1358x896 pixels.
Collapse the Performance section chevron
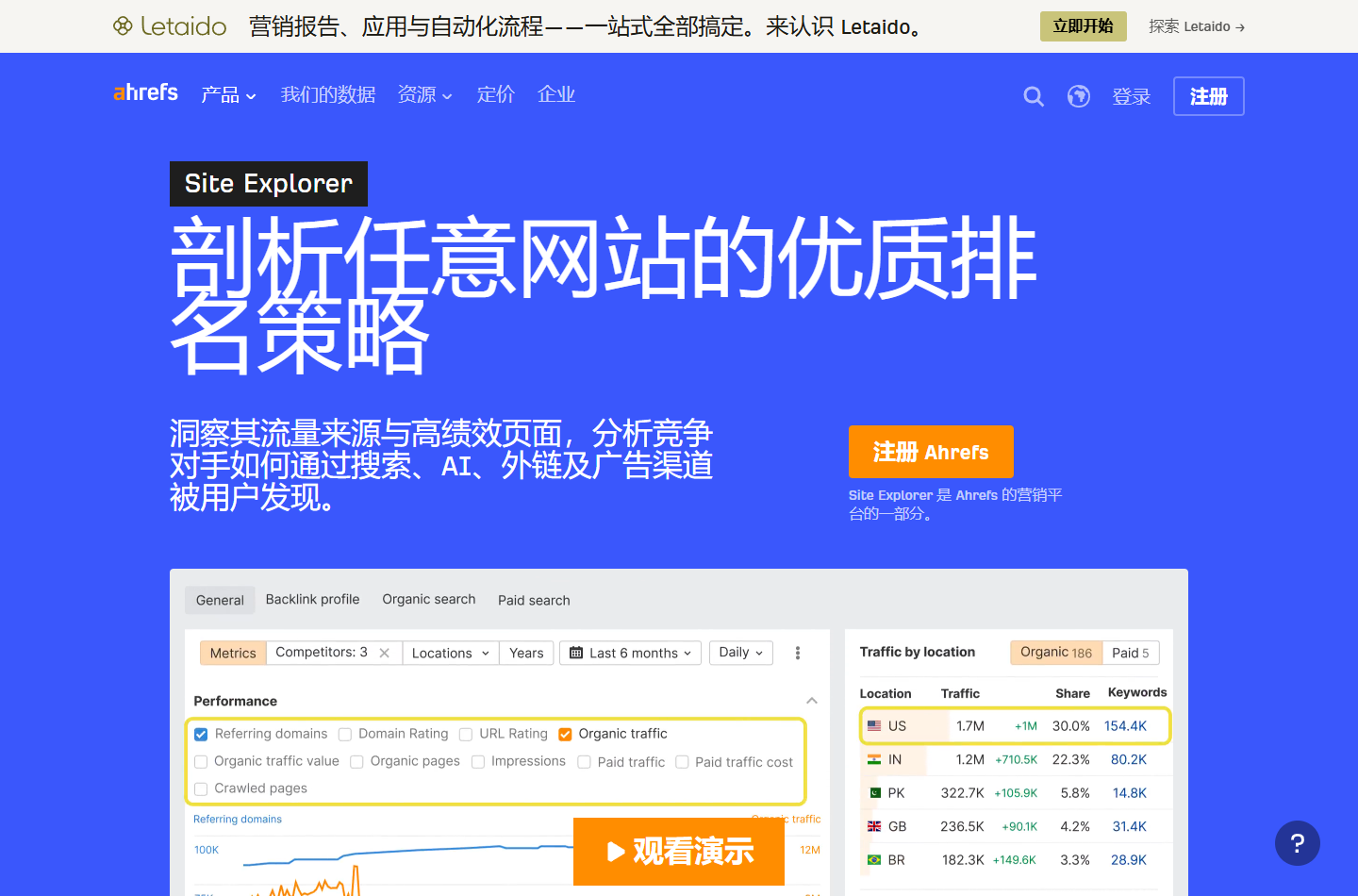pyautogui.click(x=812, y=701)
